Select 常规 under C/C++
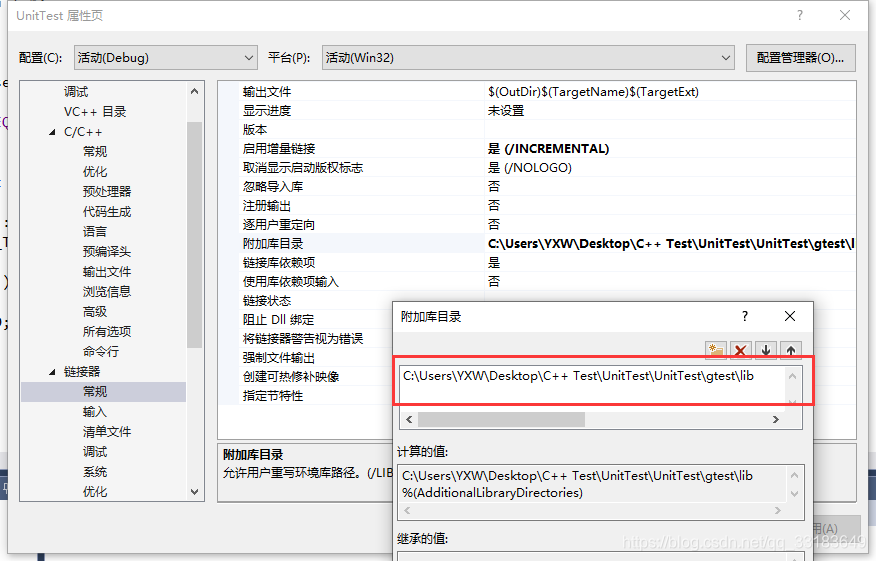 click(x=95, y=151)
